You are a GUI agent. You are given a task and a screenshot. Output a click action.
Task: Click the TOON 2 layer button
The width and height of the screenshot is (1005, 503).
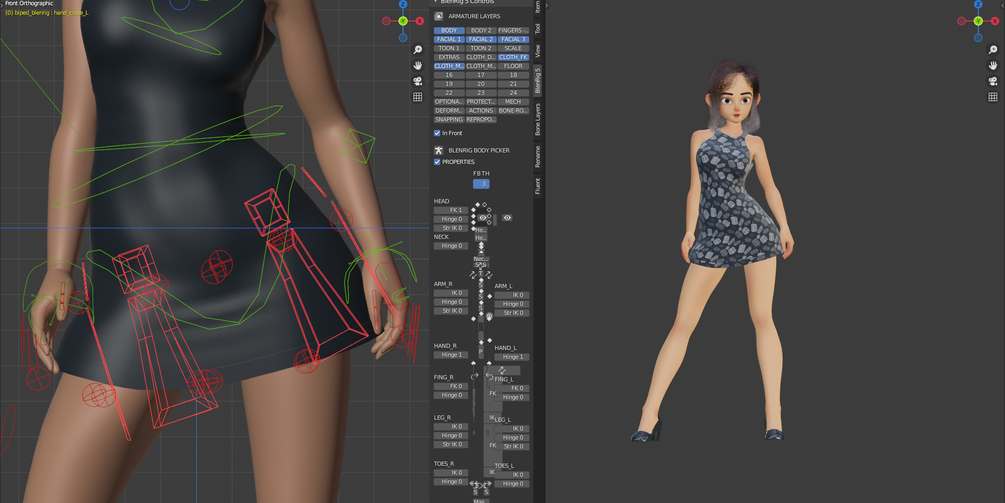481,48
